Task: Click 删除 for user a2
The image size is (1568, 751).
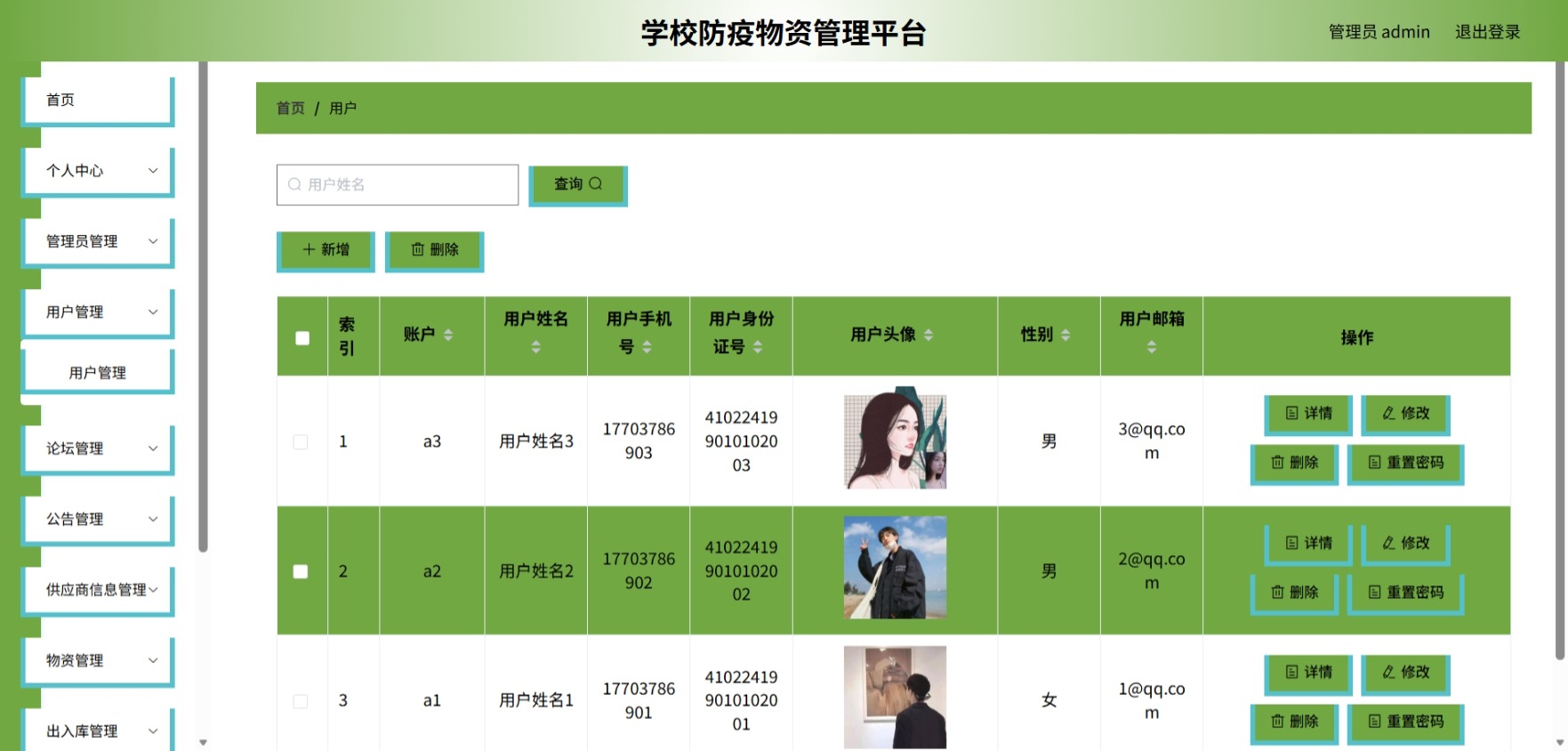Action: click(x=1294, y=594)
